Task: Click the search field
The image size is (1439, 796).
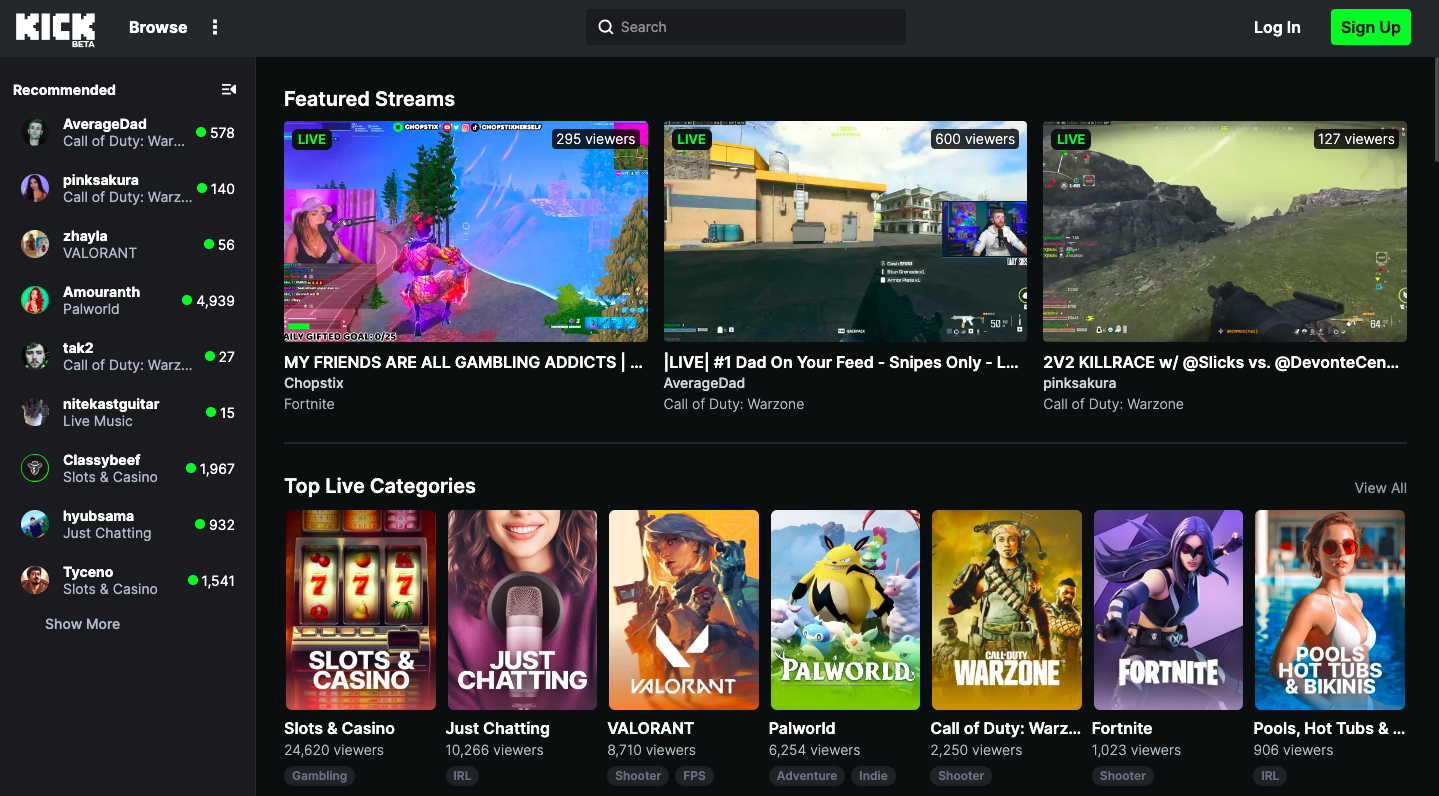Action: point(745,28)
